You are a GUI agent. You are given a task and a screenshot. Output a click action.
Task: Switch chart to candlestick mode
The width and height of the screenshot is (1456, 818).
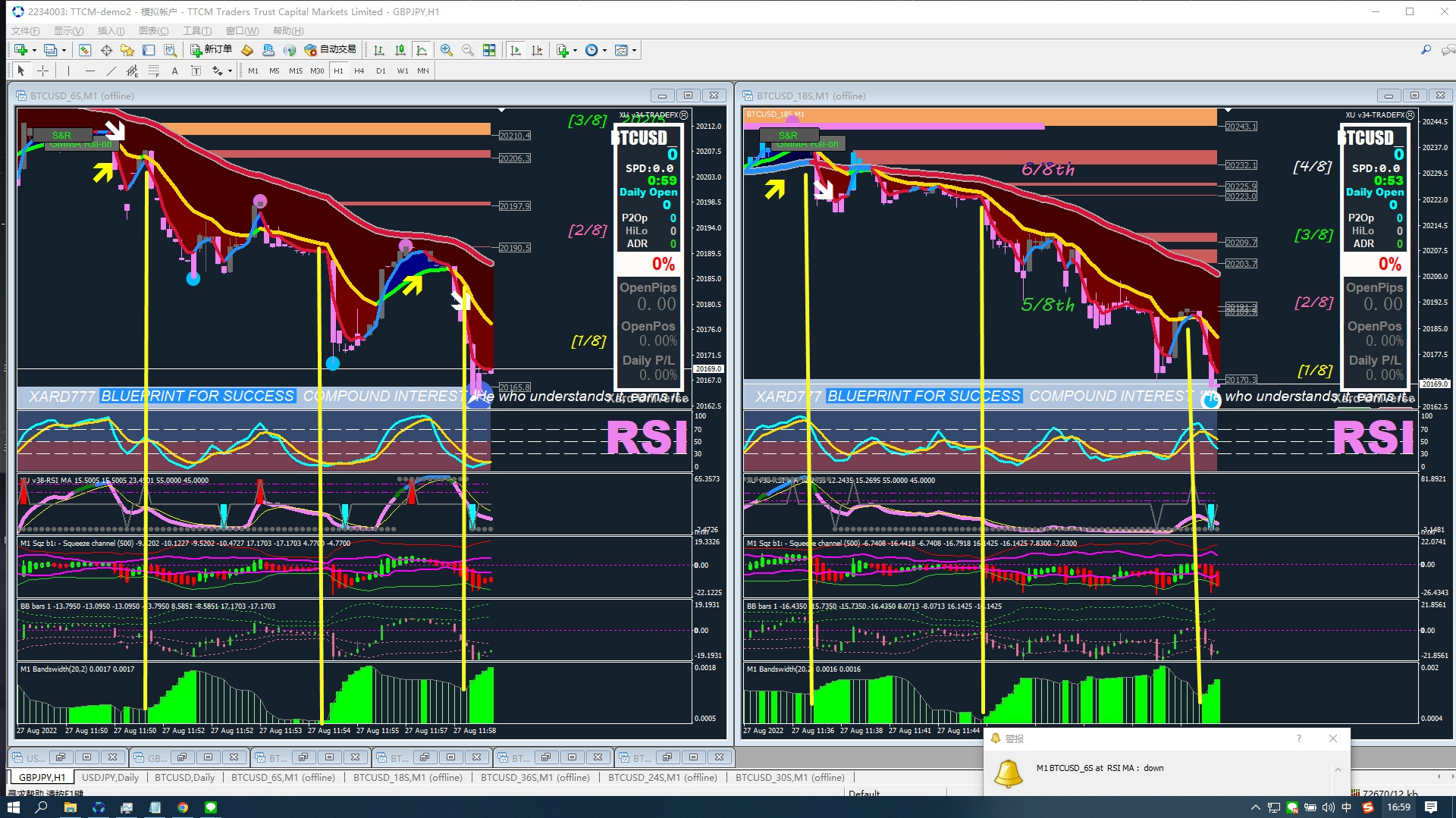400,50
